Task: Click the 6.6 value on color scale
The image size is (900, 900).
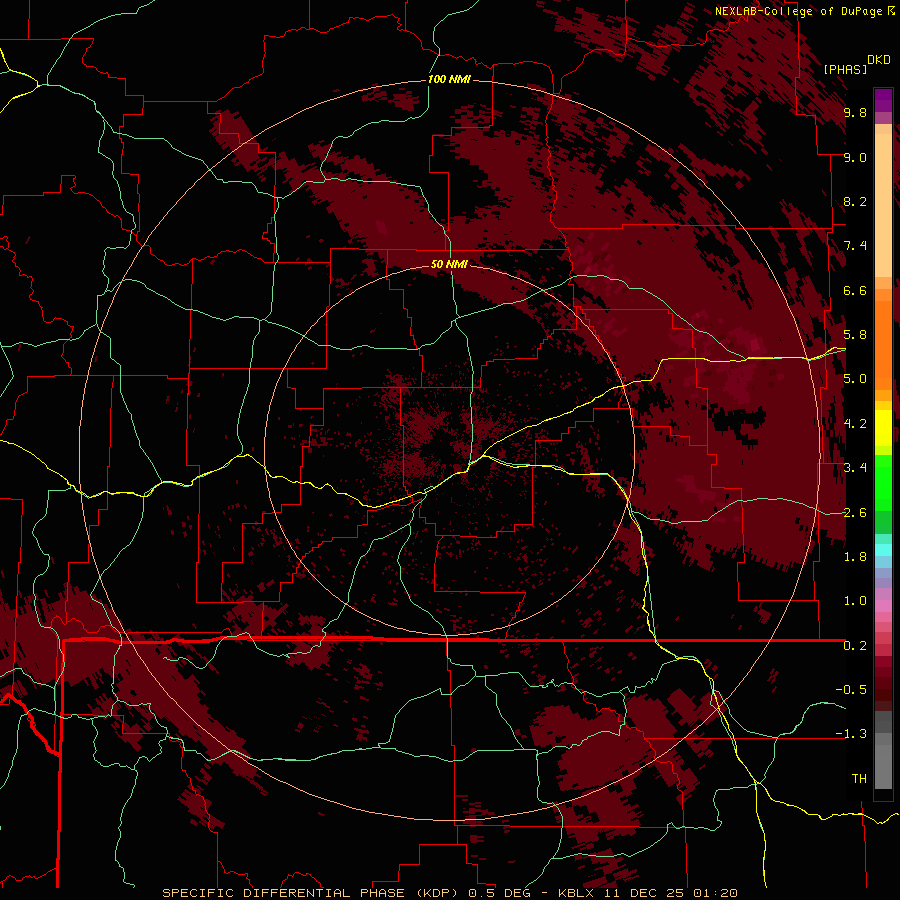Action: [855, 290]
